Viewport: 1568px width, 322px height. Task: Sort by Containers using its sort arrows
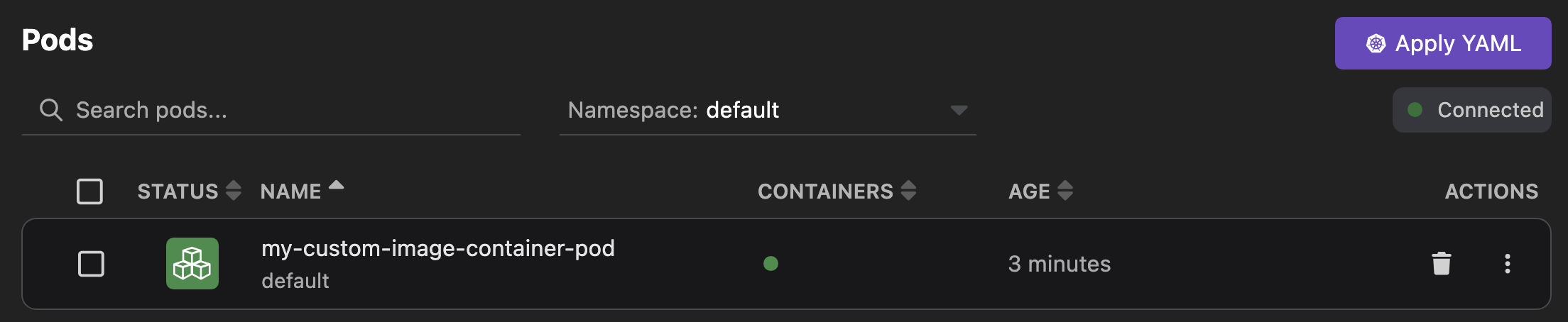coord(908,191)
